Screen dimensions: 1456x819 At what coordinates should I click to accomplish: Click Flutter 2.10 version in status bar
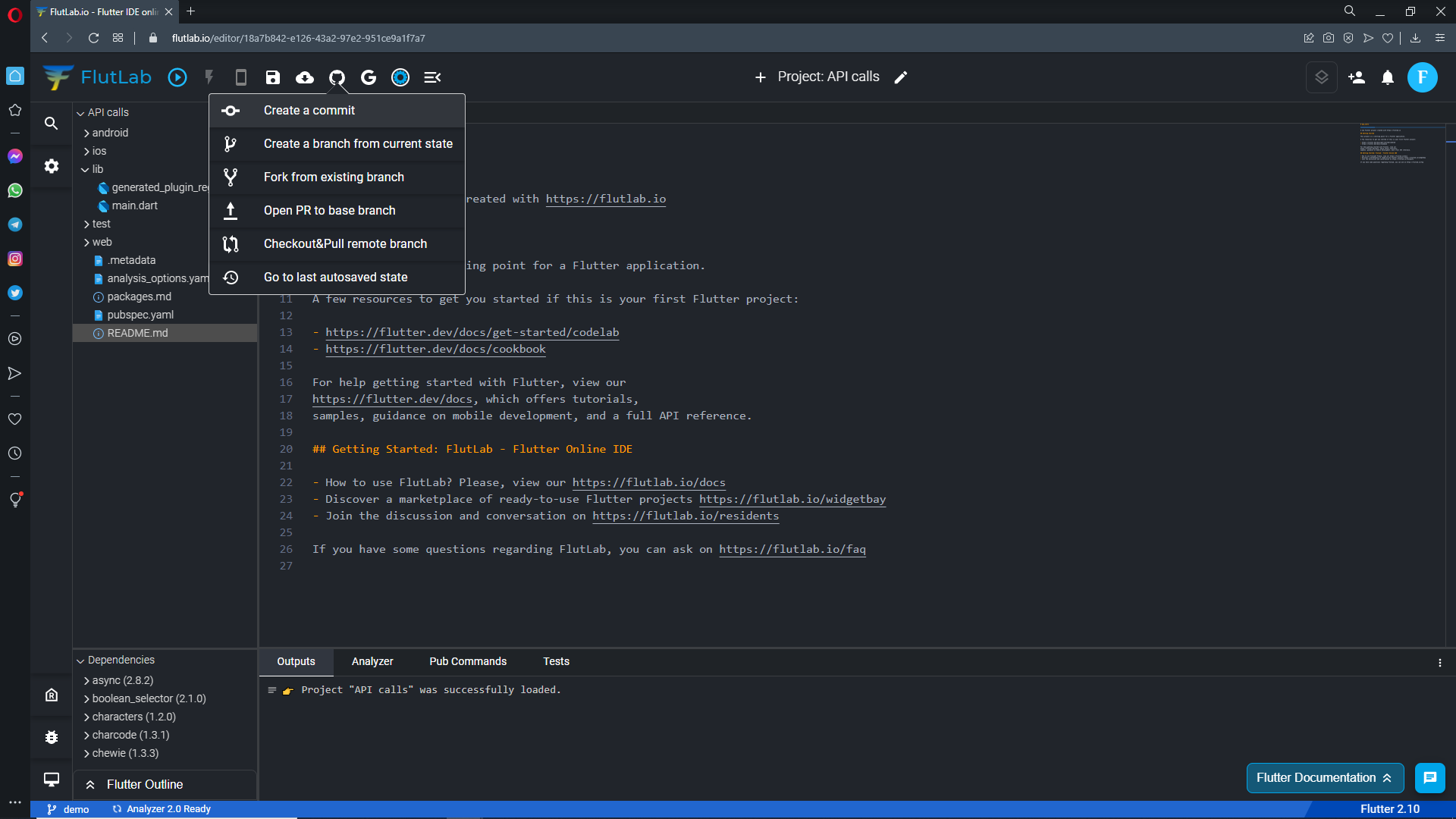[1389, 810]
